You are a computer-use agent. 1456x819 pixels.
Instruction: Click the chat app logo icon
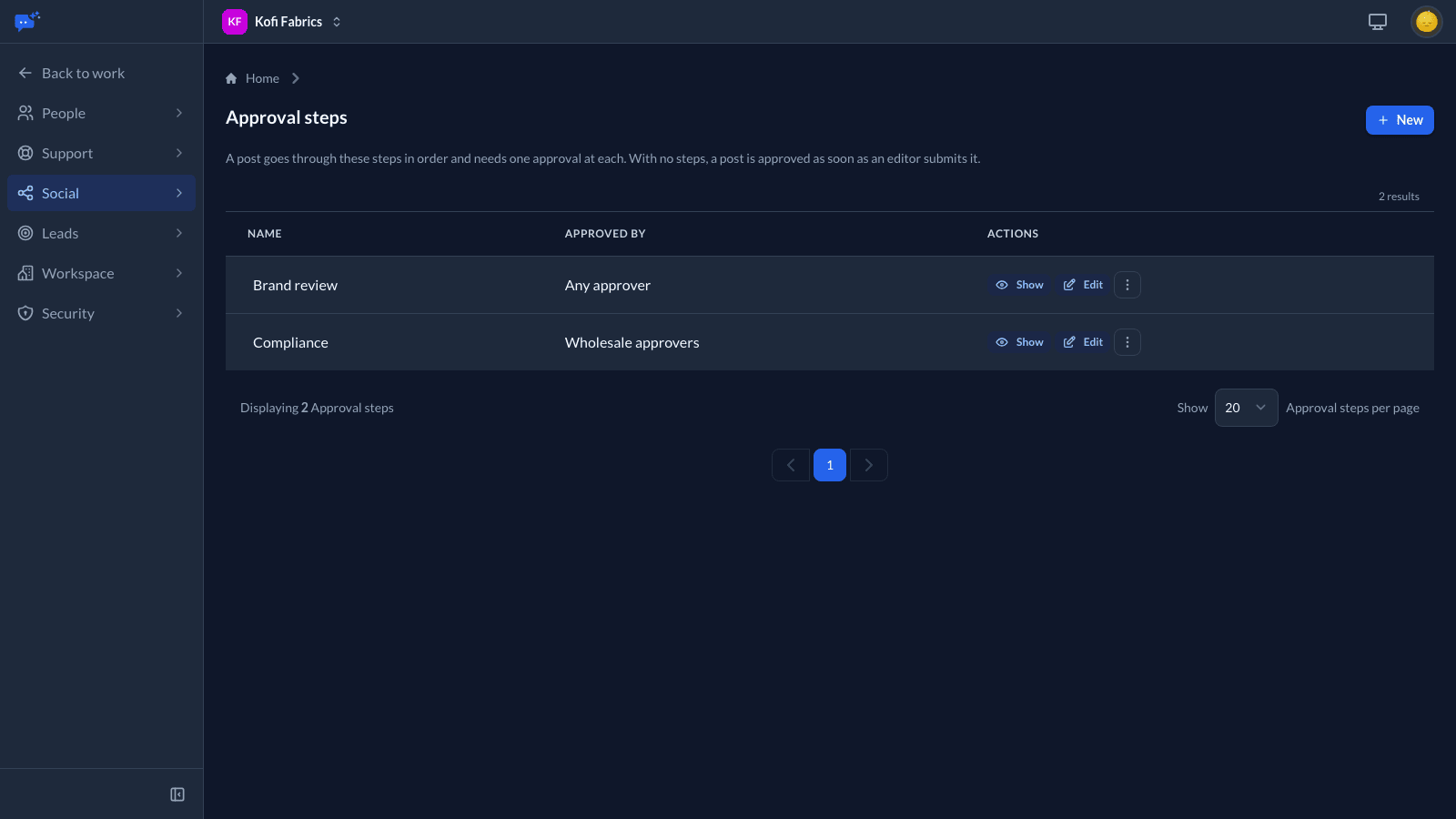tap(27, 21)
